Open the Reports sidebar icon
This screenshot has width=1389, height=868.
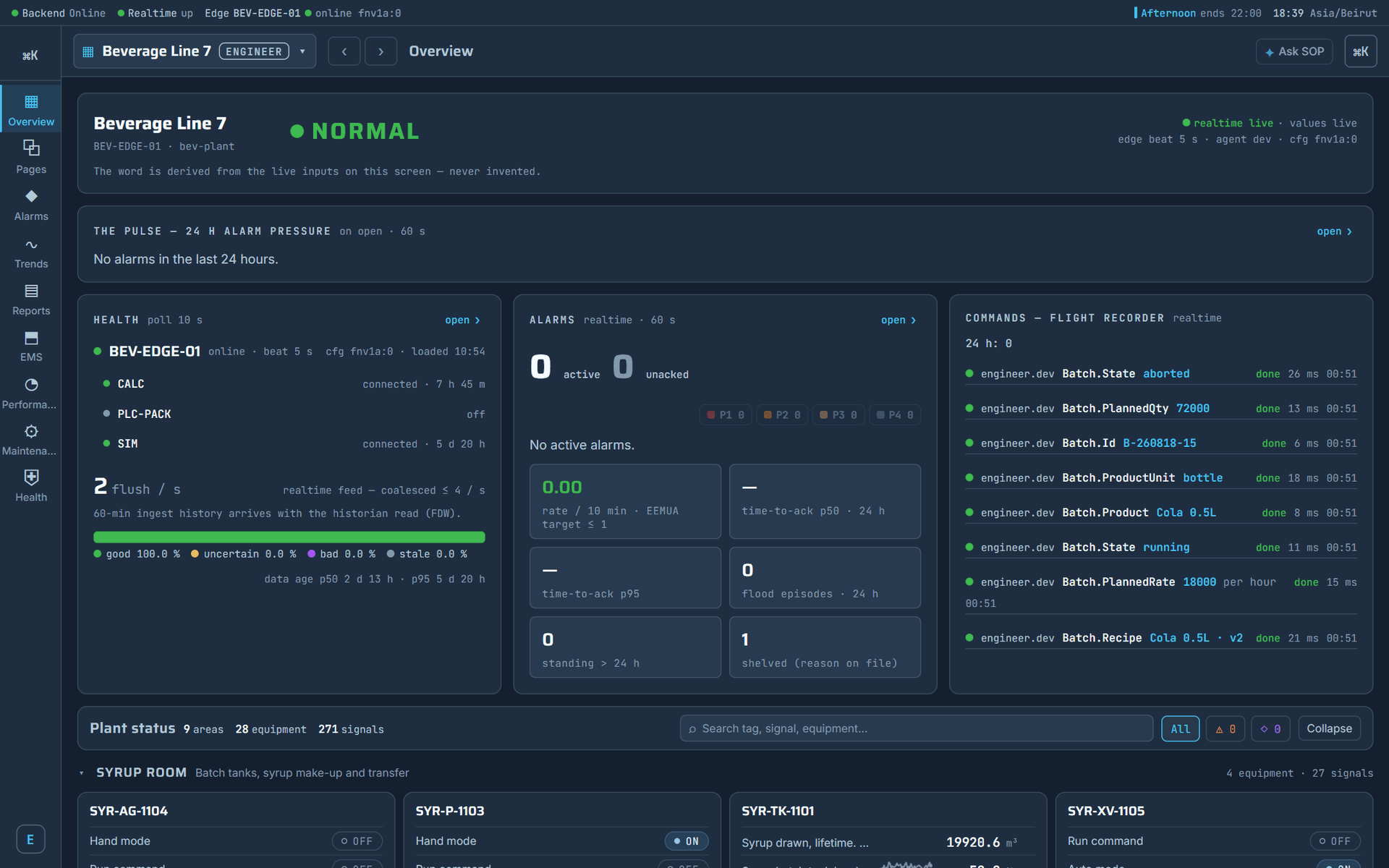coord(31,291)
